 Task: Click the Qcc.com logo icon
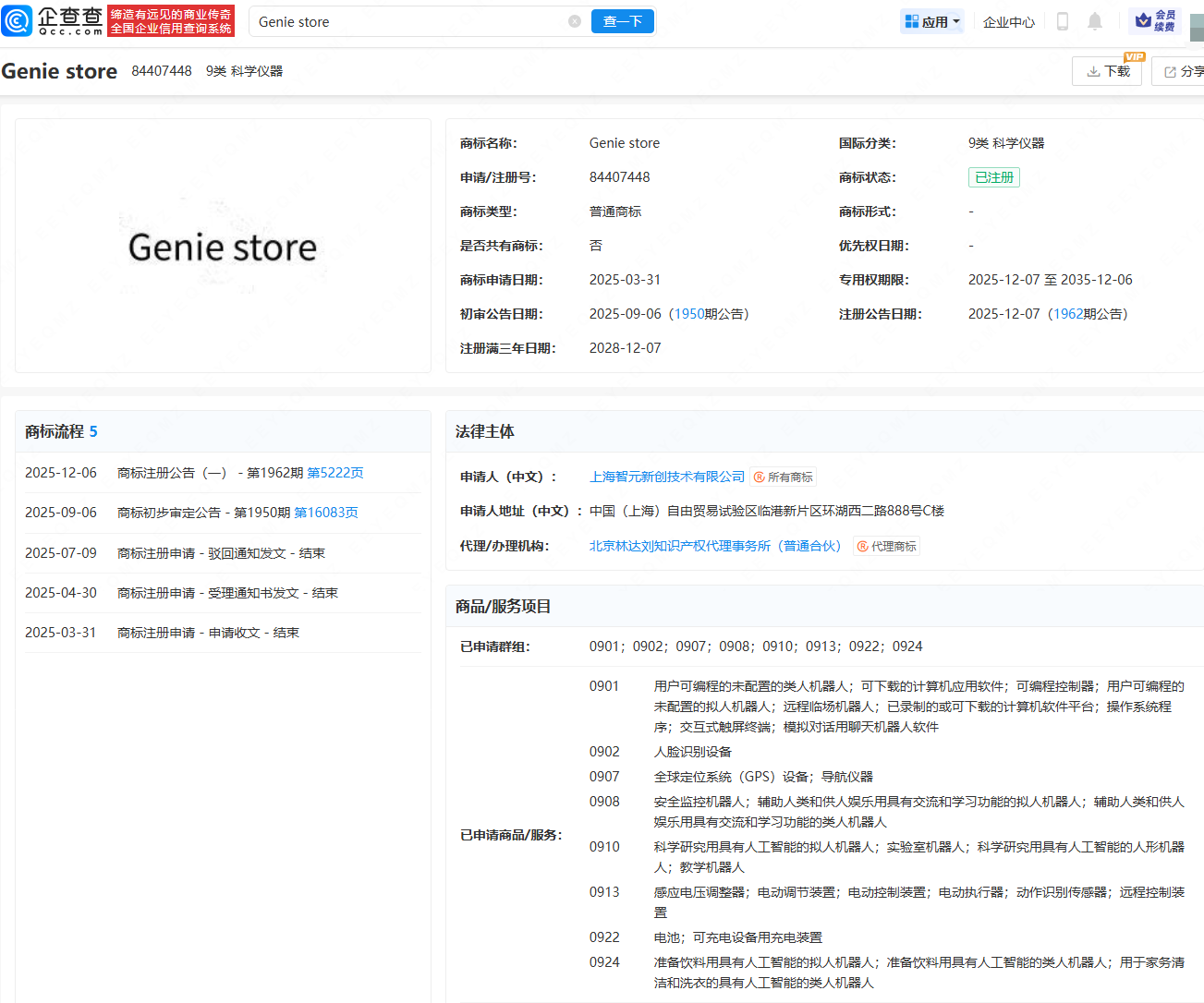[x=18, y=21]
